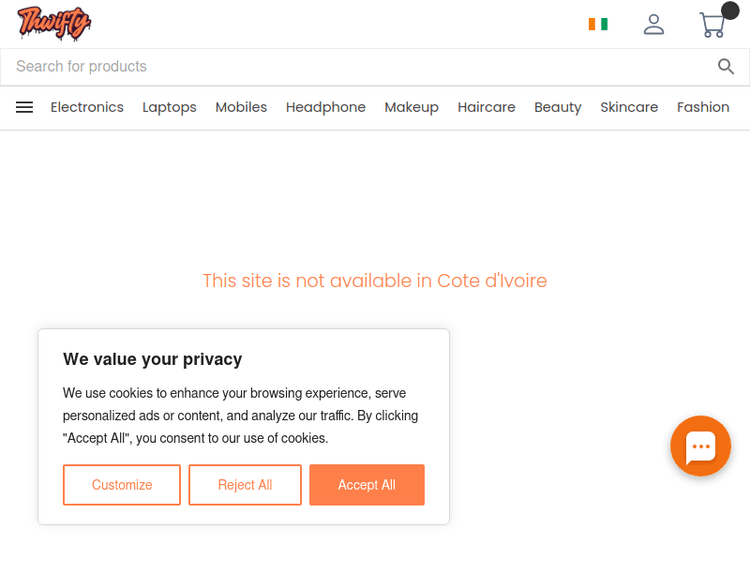Open the Electronics category
Screen dimensions: 750x563
tap(87, 107)
